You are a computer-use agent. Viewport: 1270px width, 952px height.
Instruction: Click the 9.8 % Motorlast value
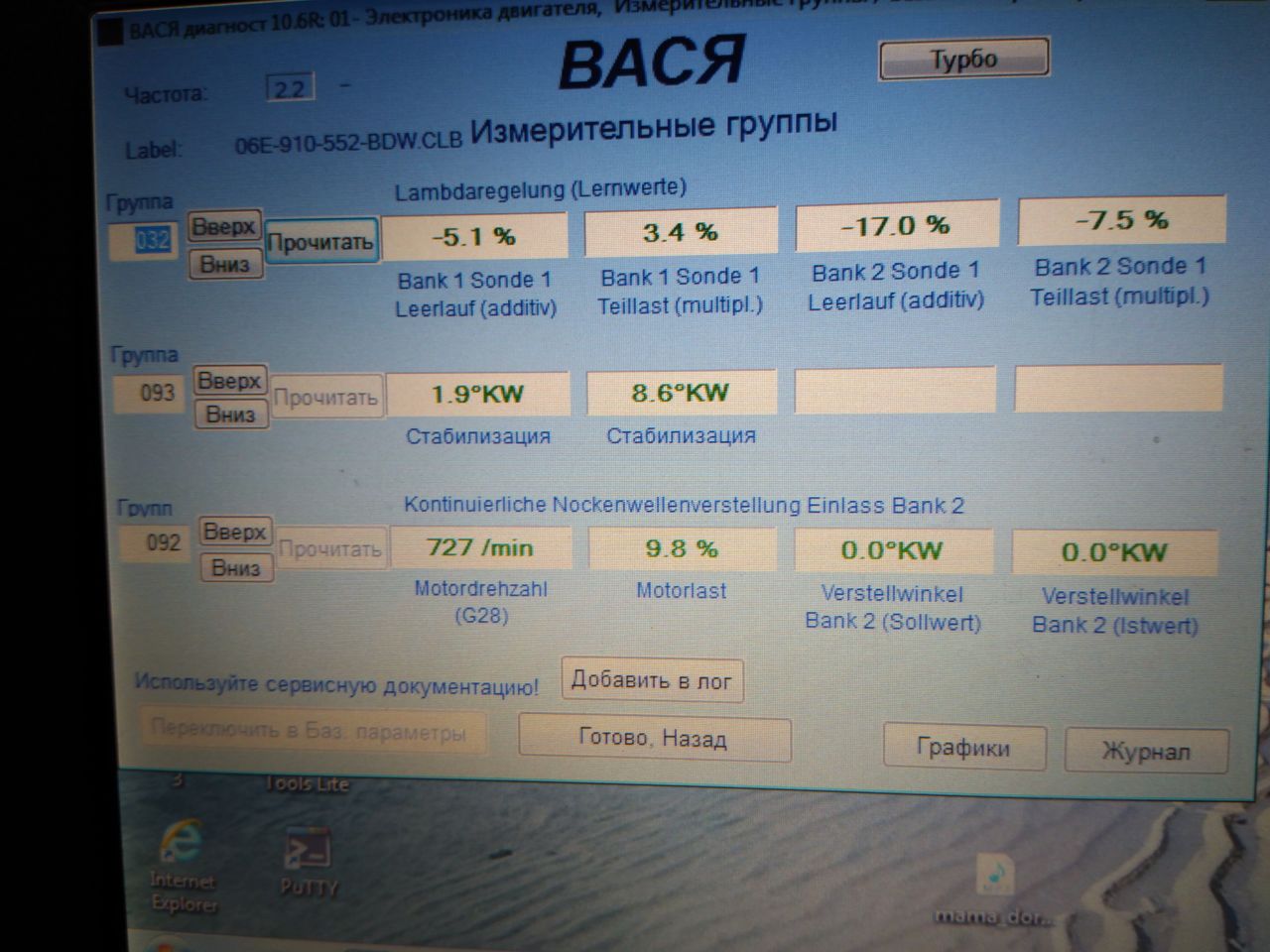click(682, 548)
